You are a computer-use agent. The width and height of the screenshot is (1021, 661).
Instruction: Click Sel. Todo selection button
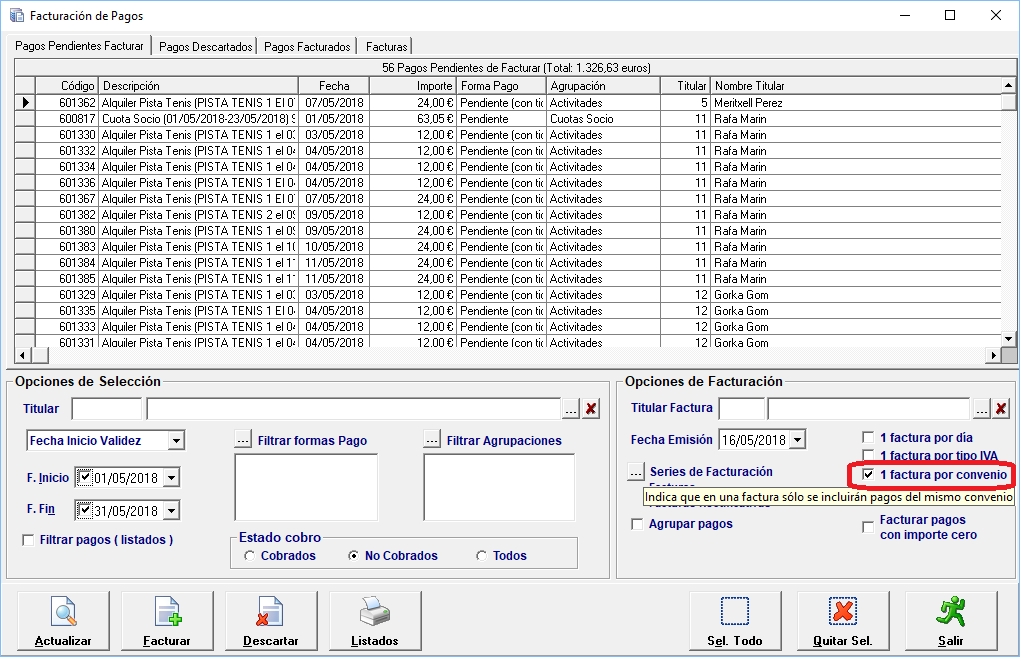click(x=735, y=621)
